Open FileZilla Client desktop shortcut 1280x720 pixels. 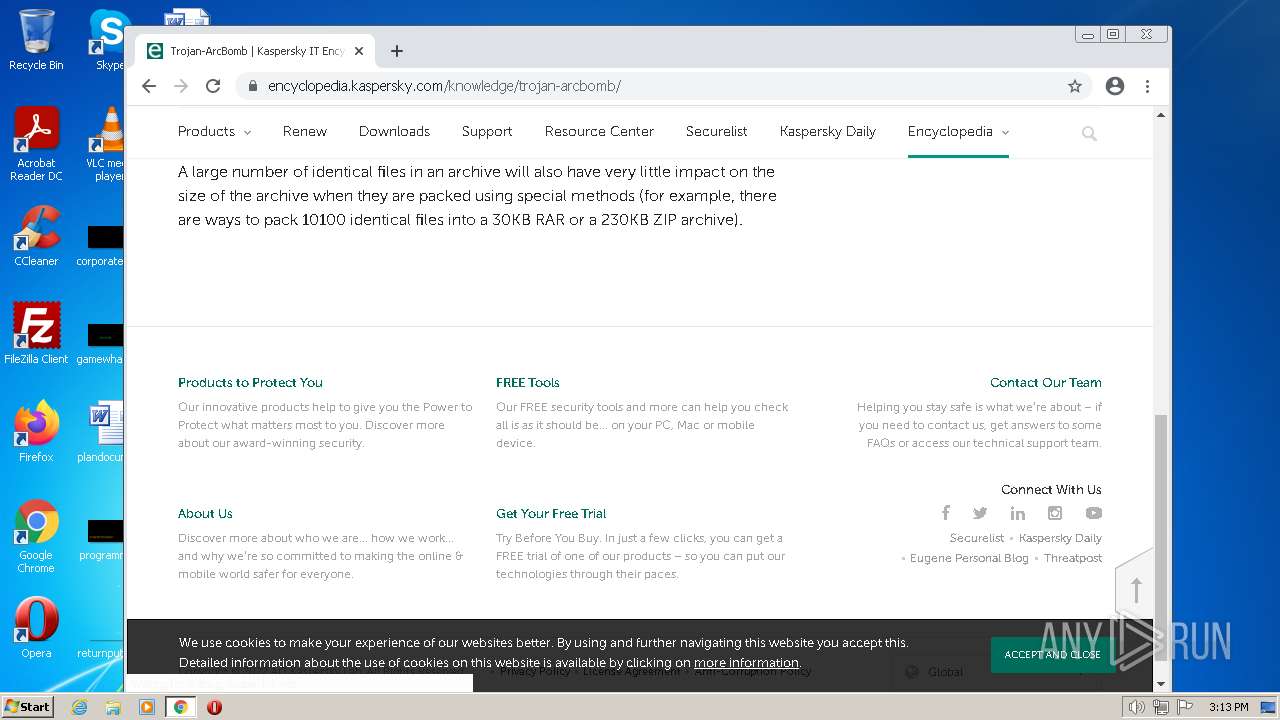point(36,334)
